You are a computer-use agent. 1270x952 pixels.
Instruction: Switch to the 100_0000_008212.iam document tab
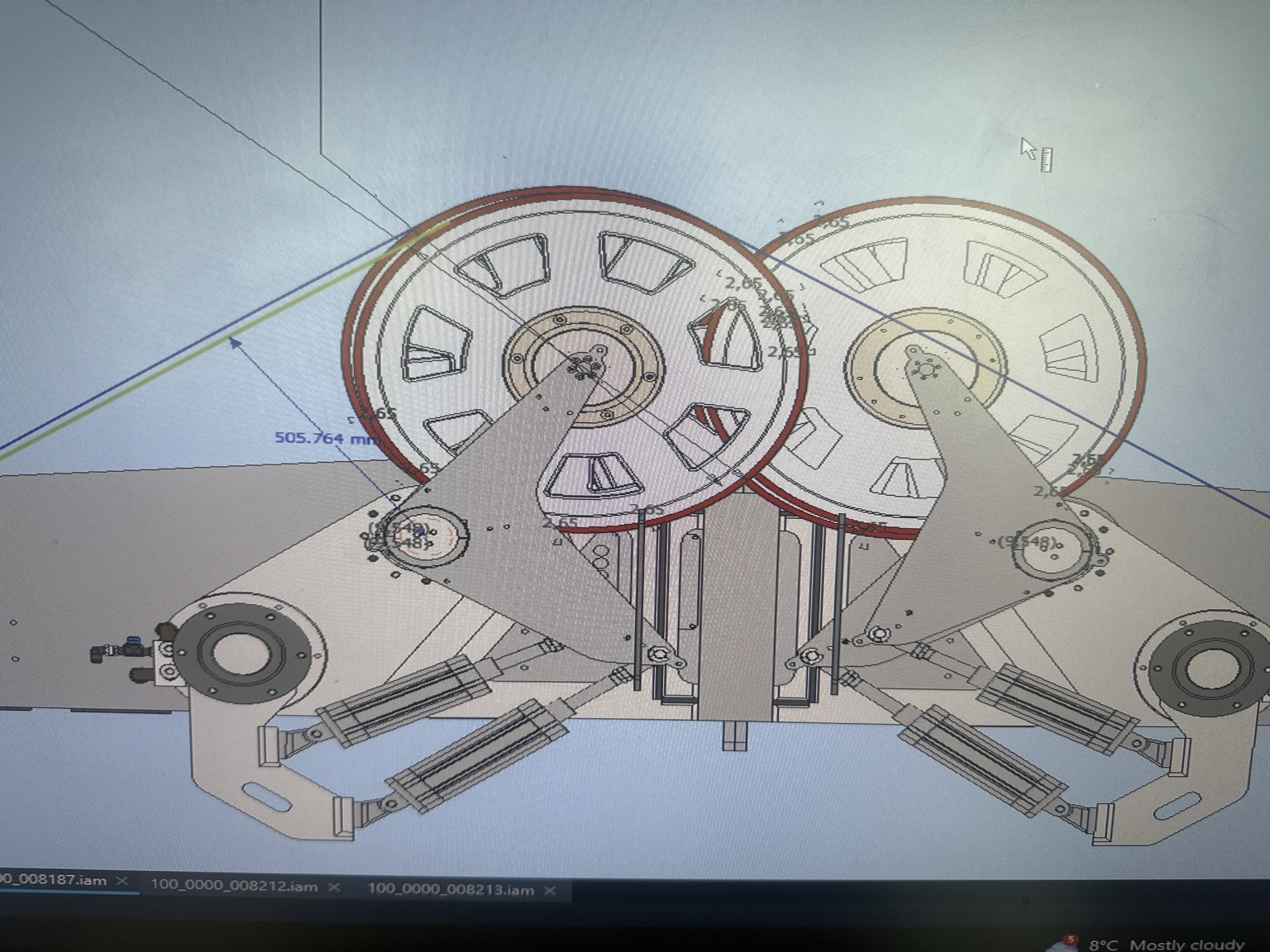(234, 886)
